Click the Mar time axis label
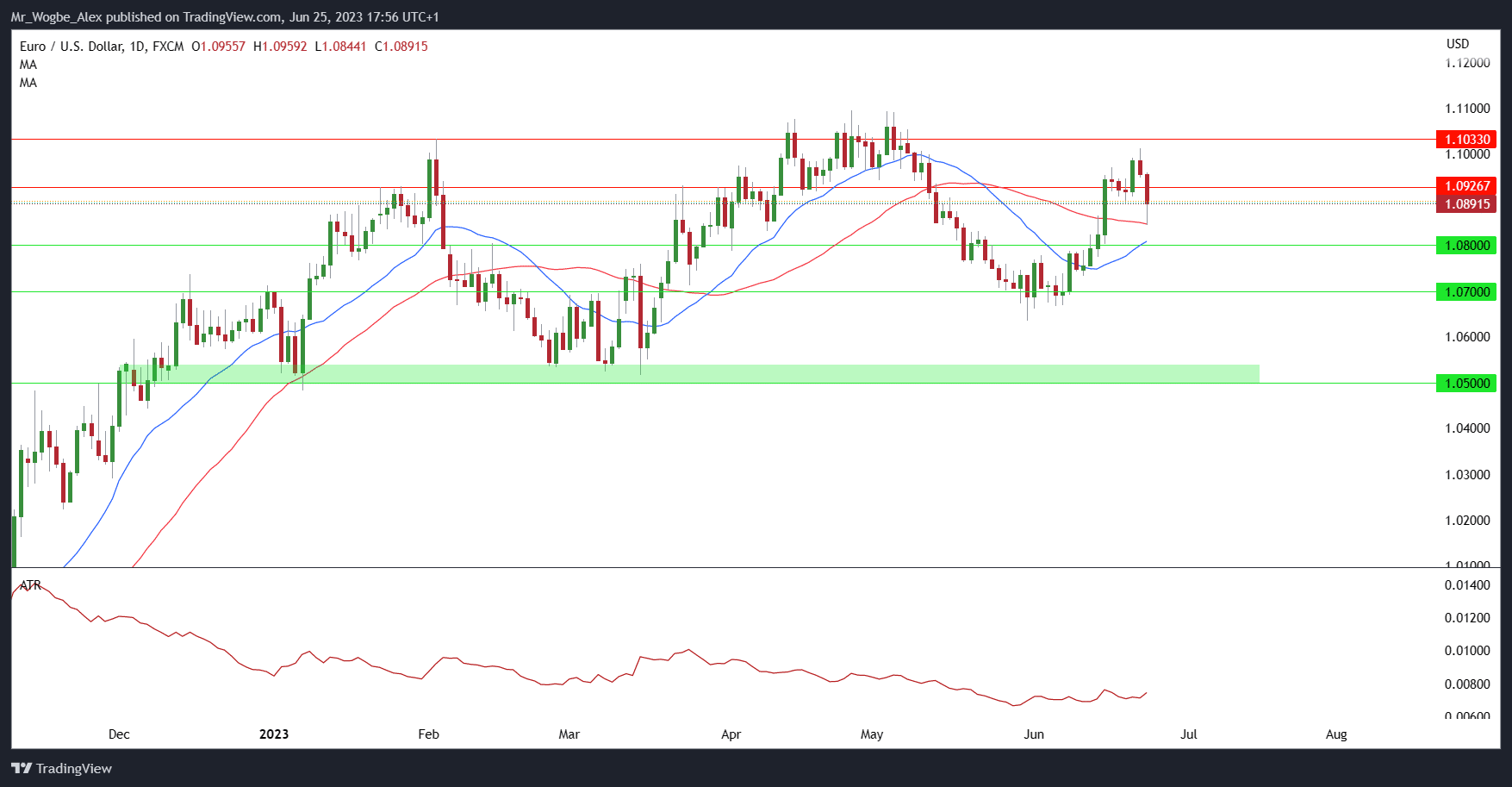The width and height of the screenshot is (1512, 787). 569,734
